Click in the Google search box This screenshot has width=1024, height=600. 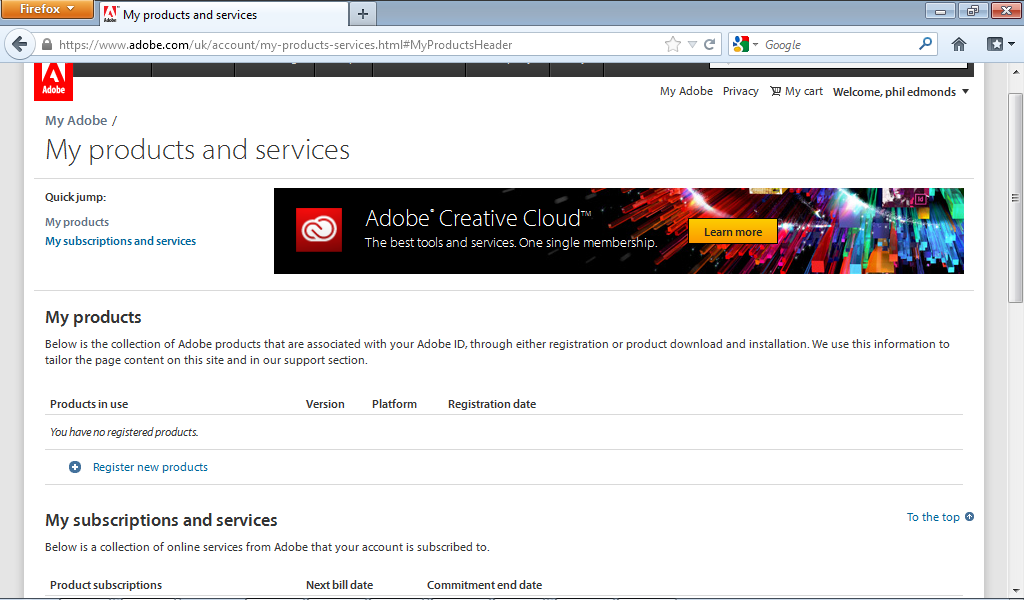pos(839,44)
